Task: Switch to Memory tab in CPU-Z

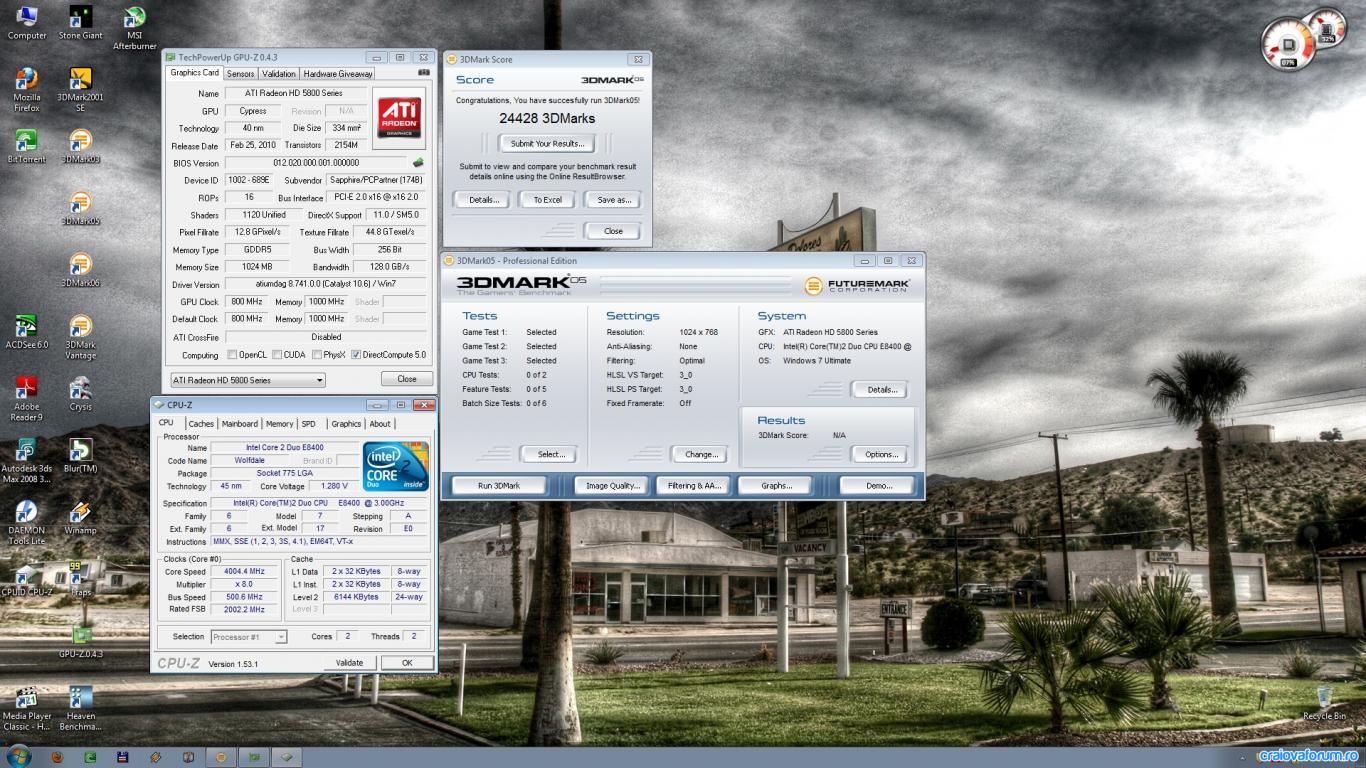Action: click(x=280, y=424)
